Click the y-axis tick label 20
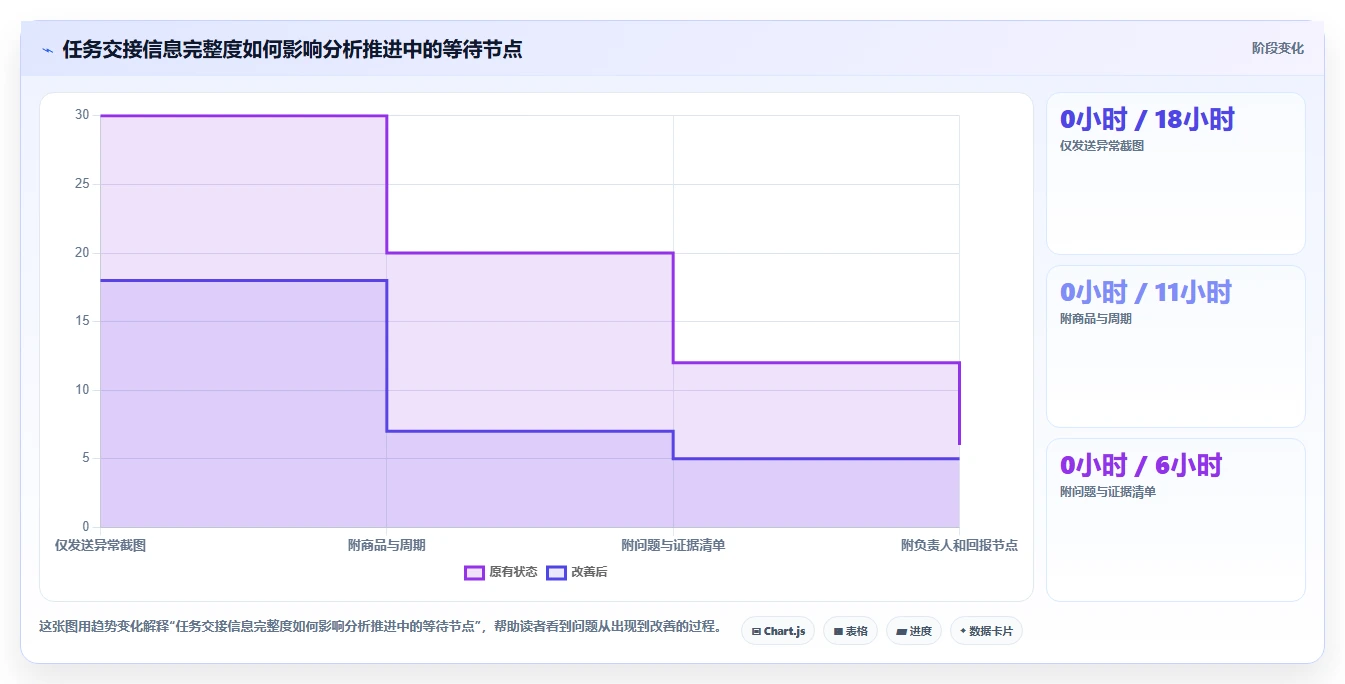Screen dimensions: 1345x684 tap(82, 253)
